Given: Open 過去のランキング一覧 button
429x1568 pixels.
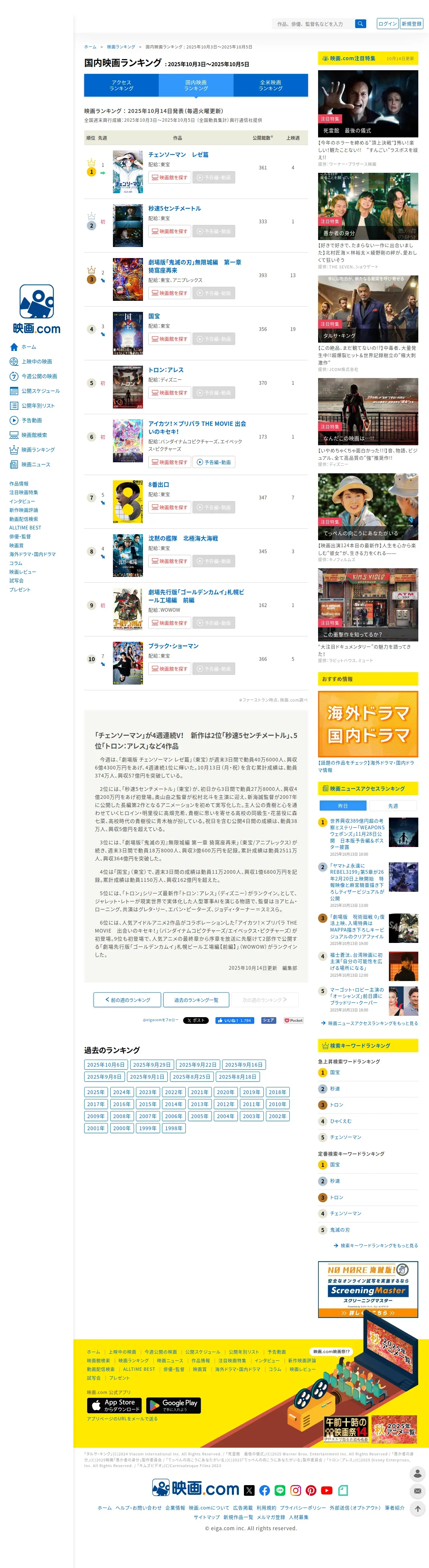Looking at the screenshot, I should 196,1000.
